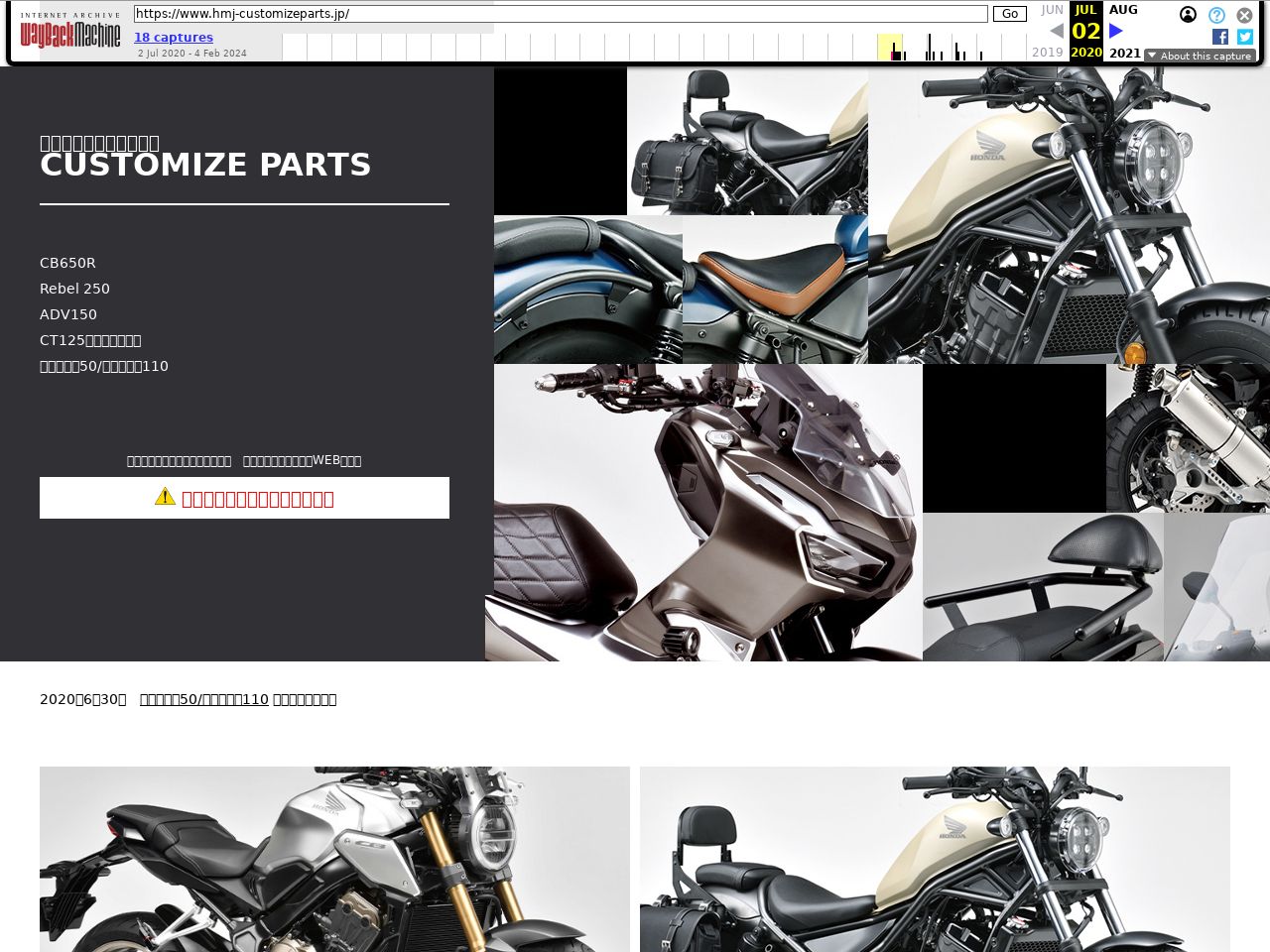Viewport: 1270px width, 952px height.
Task: Click the URL input field
Action: pyautogui.click(x=561, y=14)
